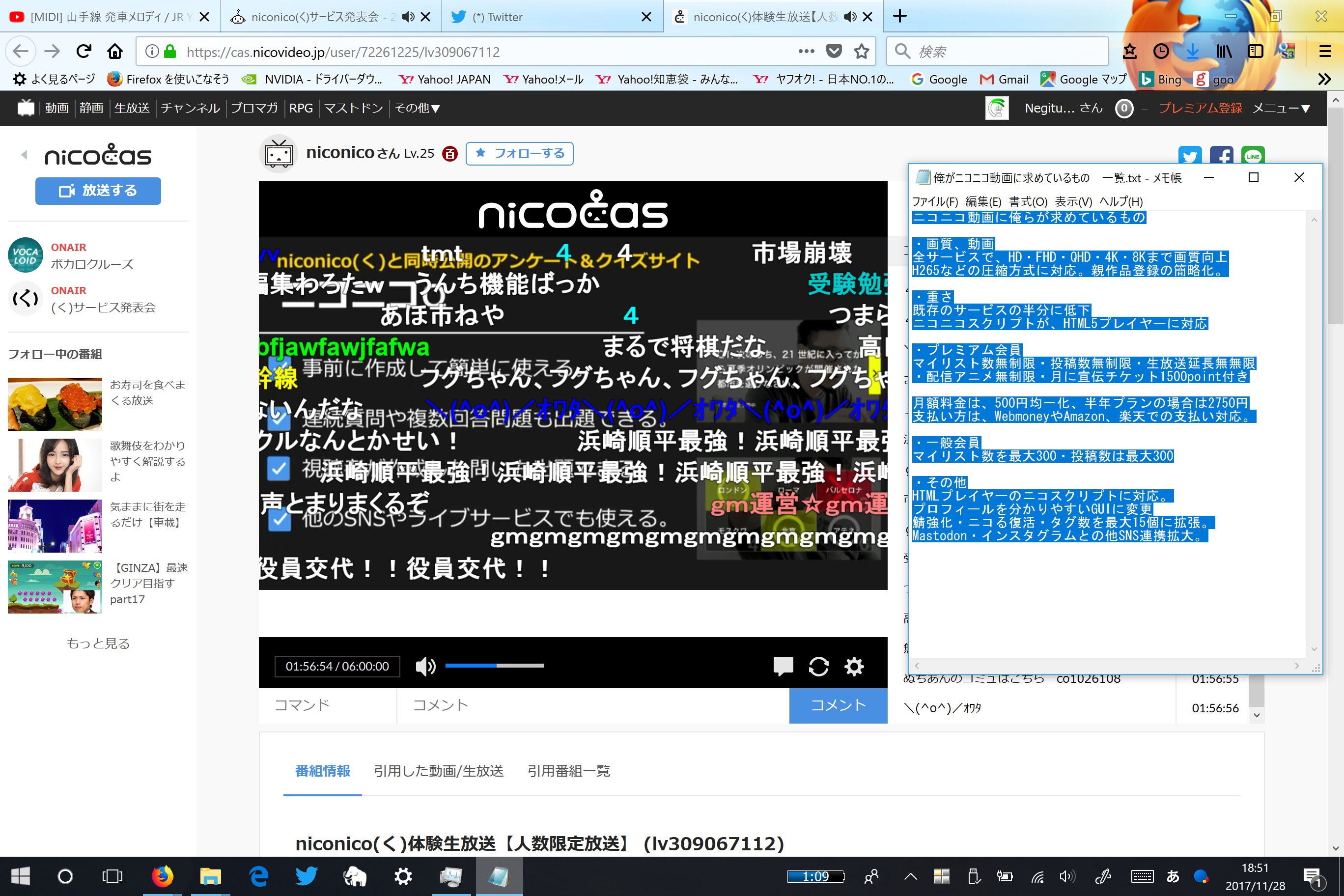The height and width of the screenshot is (896, 1344).
Task: Switch to the Twitter tab
Action: click(553, 17)
